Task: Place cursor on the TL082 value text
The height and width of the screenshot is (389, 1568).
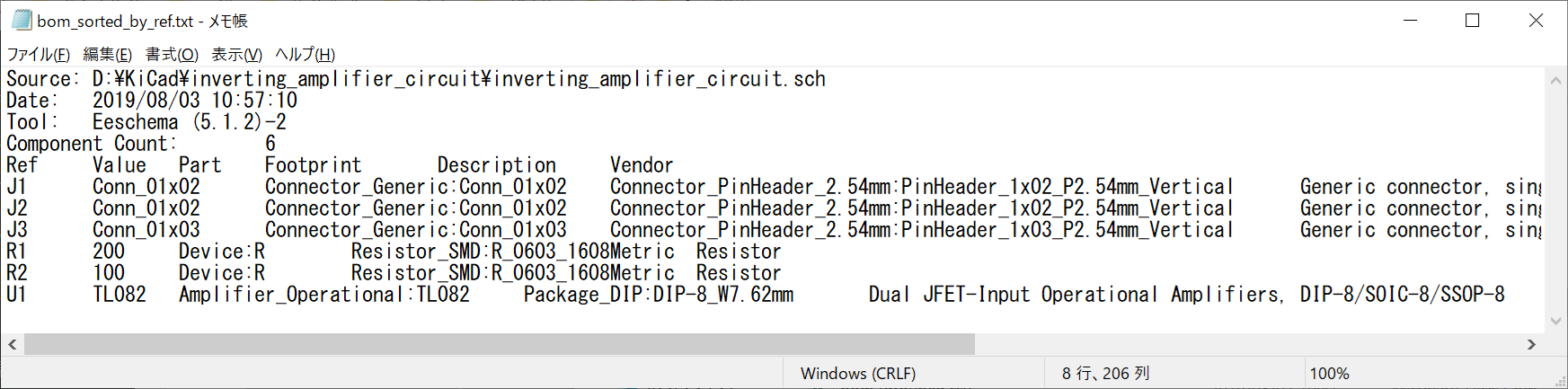Action: 119,295
